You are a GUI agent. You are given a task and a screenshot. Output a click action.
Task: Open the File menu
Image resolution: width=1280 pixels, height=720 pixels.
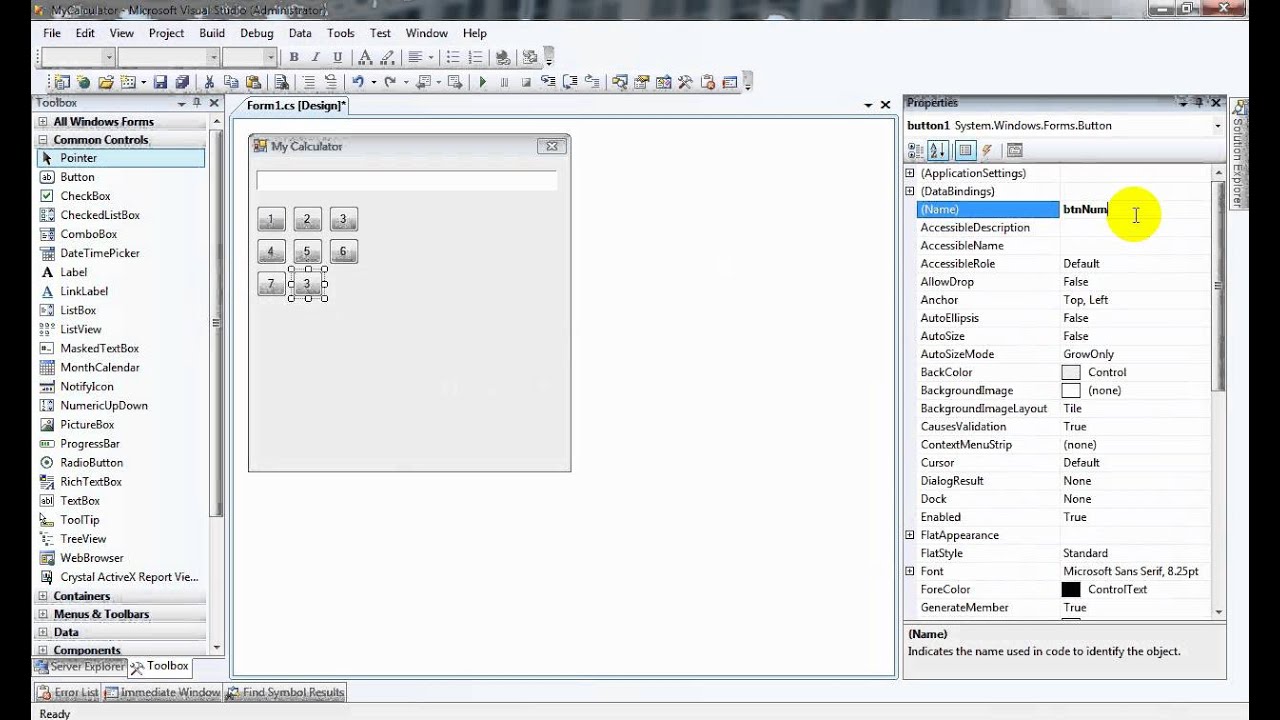pyautogui.click(x=52, y=33)
